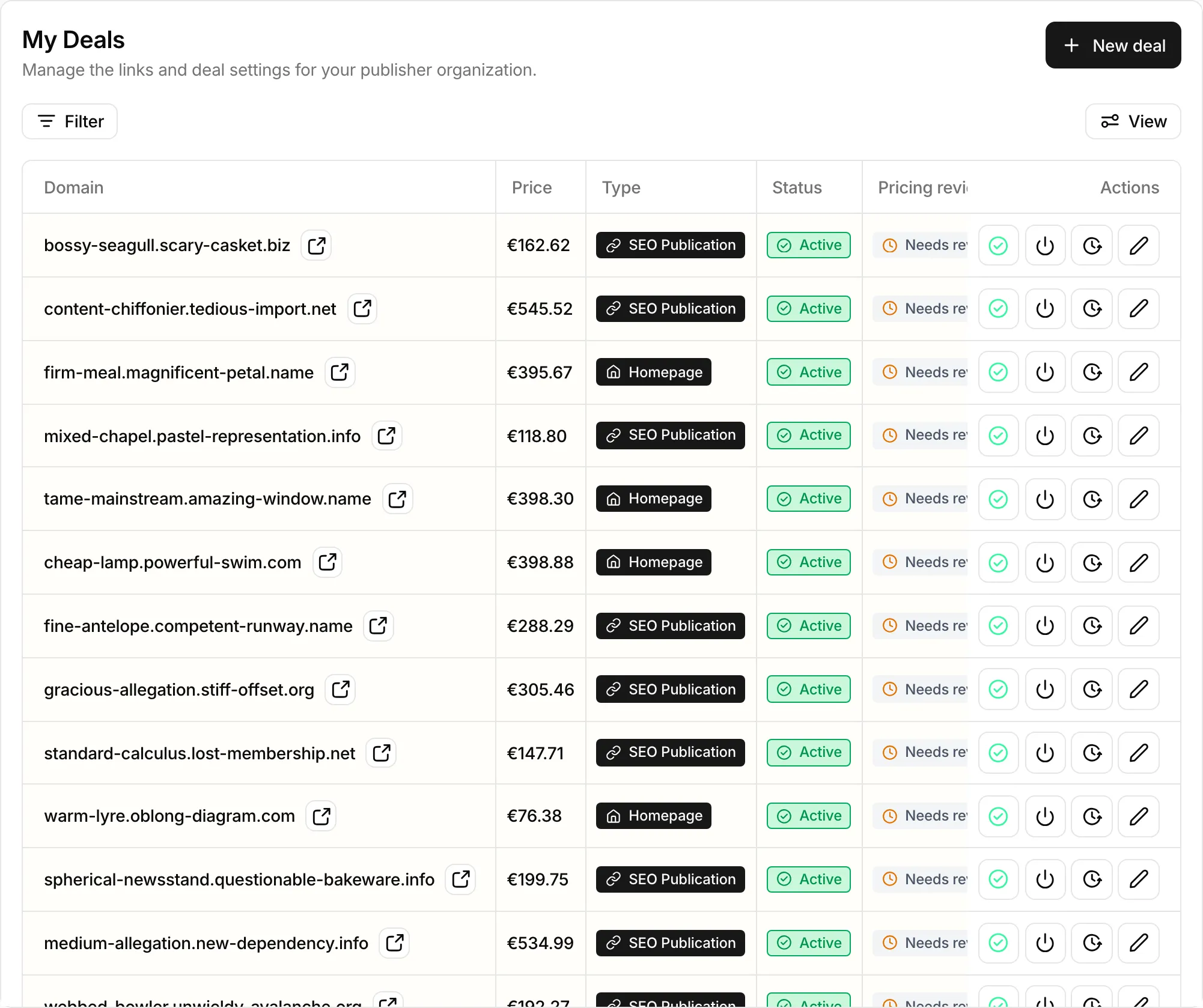
Task: Click pencil edit icon for warm-lyre row
Action: 1139,816
